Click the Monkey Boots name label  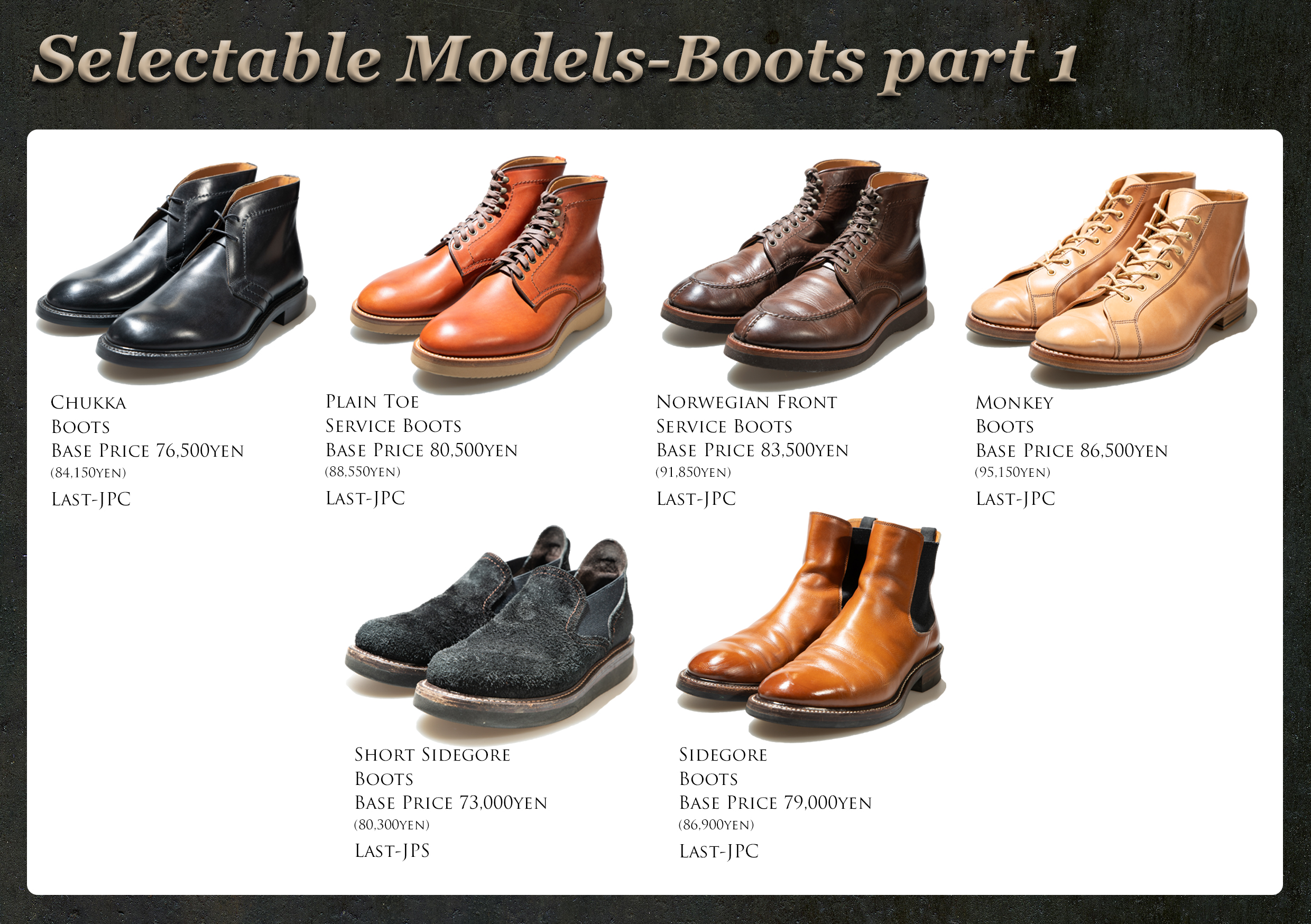click(x=1014, y=414)
